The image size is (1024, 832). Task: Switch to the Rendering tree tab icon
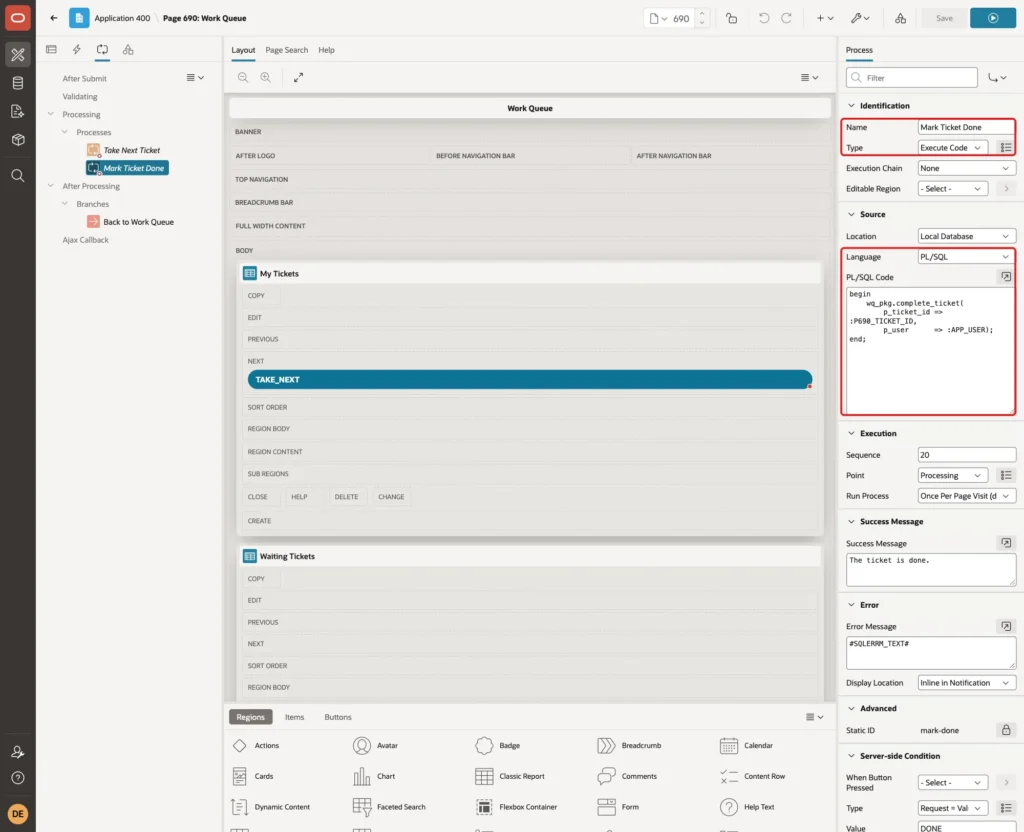pyautogui.click(x=52, y=50)
